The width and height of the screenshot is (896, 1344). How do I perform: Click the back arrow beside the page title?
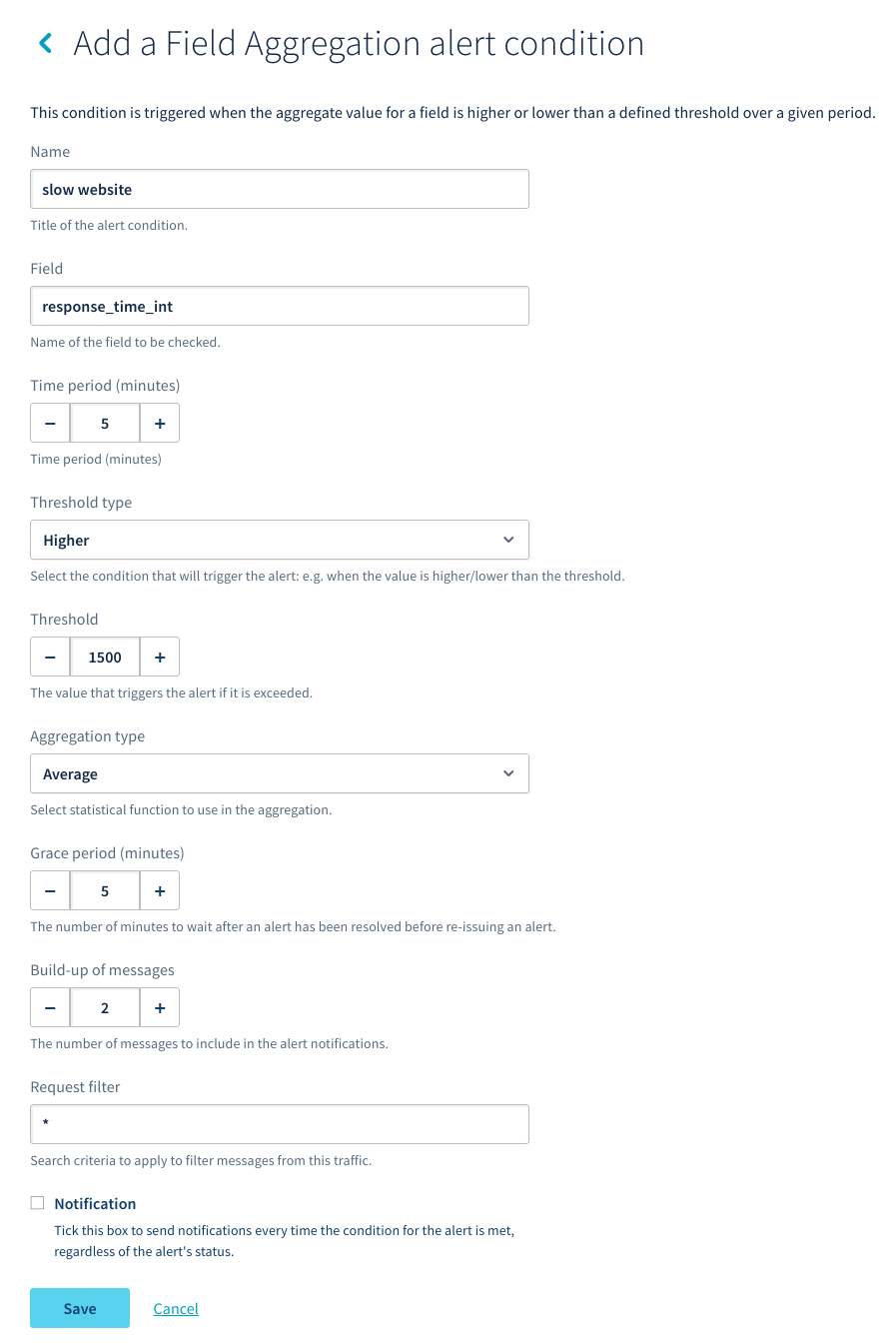click(x=45, y=43)
